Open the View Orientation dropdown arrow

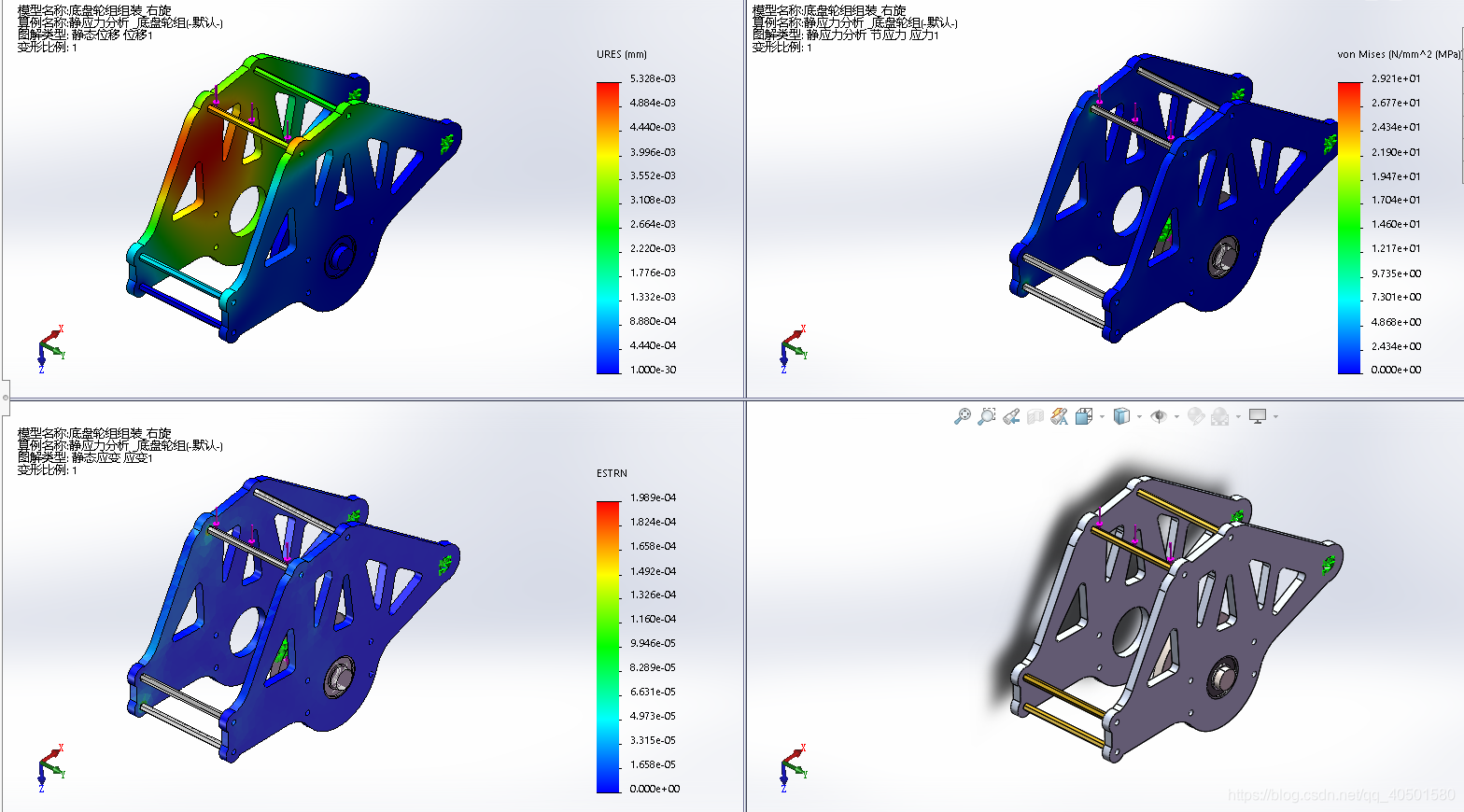pos(1102,416)
